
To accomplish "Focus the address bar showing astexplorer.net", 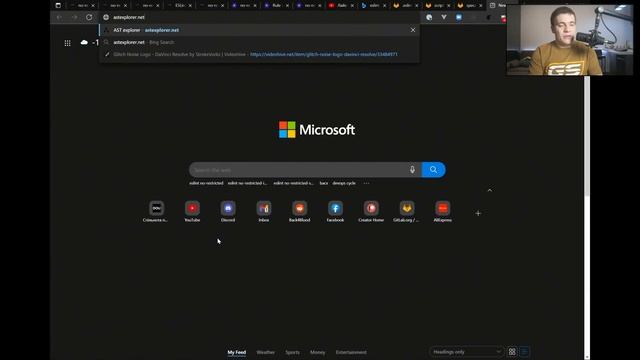I will 259,17.
